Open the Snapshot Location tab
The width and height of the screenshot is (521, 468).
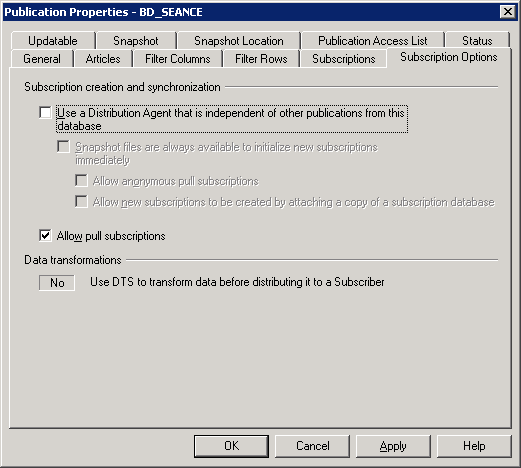(239, 41)
